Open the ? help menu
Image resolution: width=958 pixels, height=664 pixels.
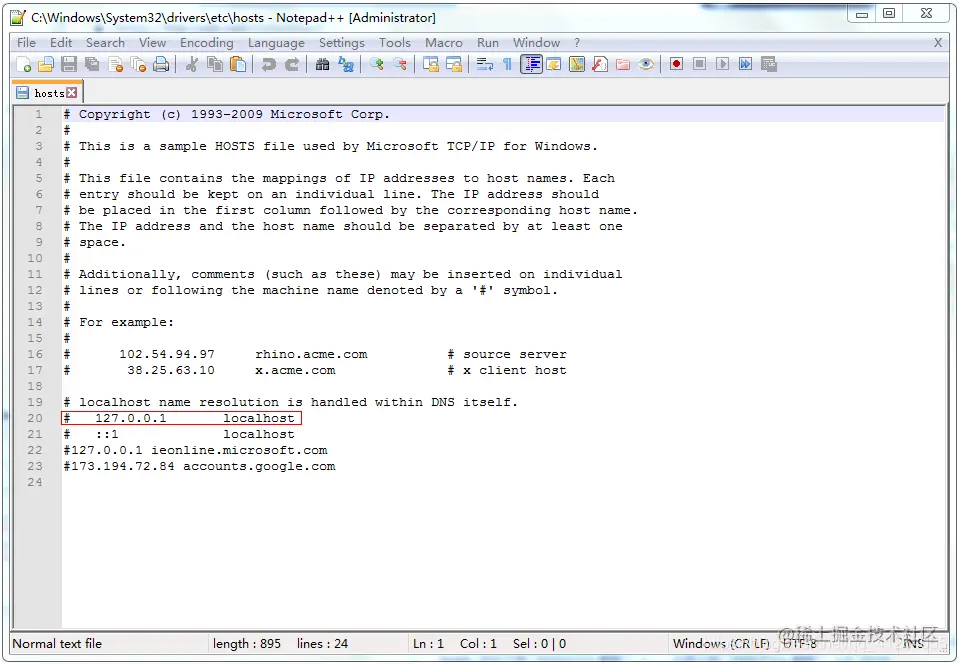click(x=577, y=43)
